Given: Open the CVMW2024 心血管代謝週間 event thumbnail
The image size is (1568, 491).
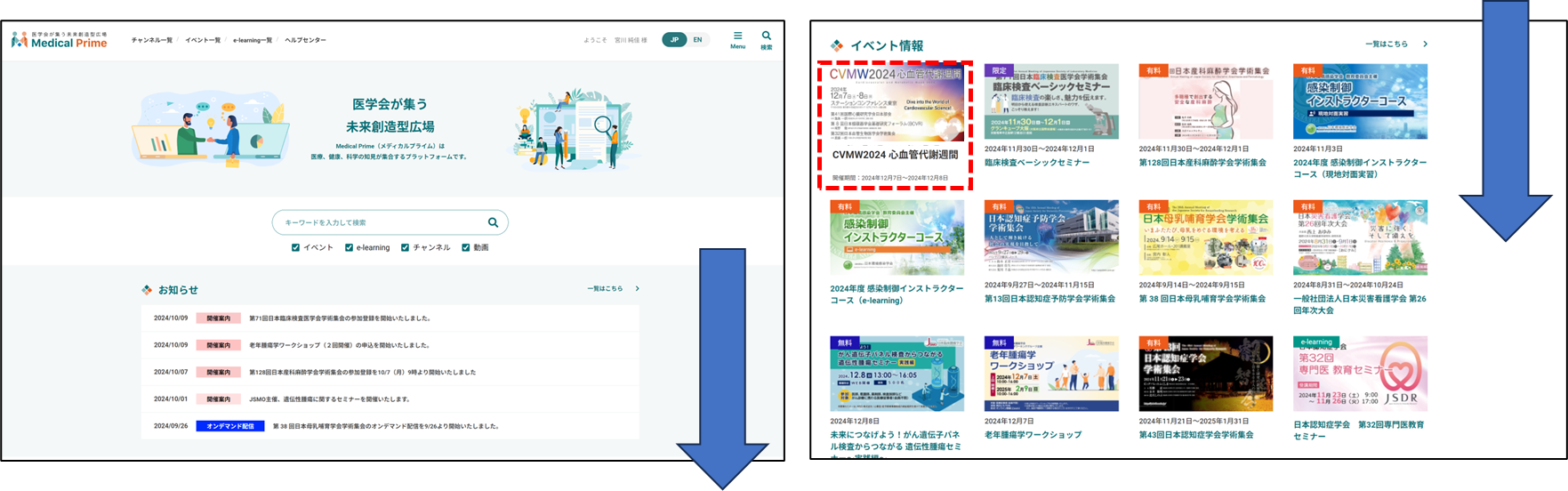Looking at the screenshot, I should (895, 103).
